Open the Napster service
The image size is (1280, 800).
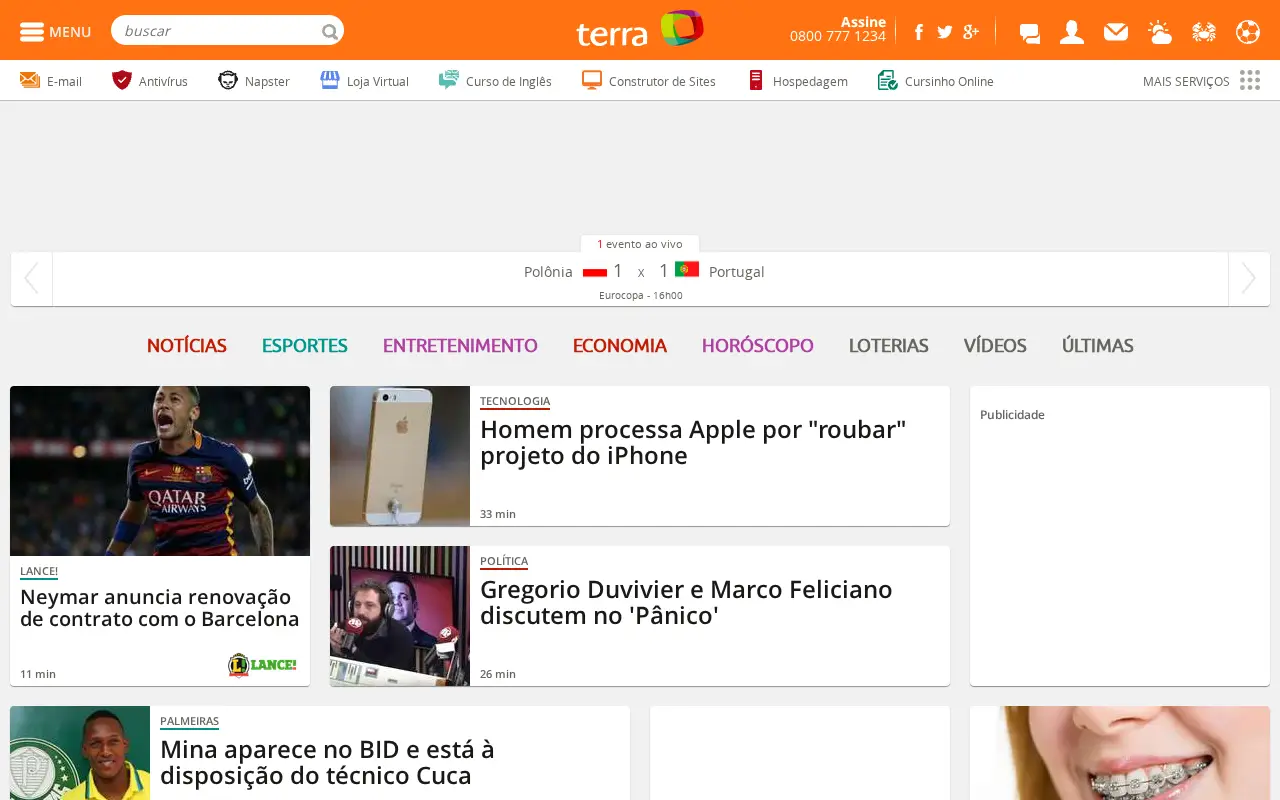254,81
